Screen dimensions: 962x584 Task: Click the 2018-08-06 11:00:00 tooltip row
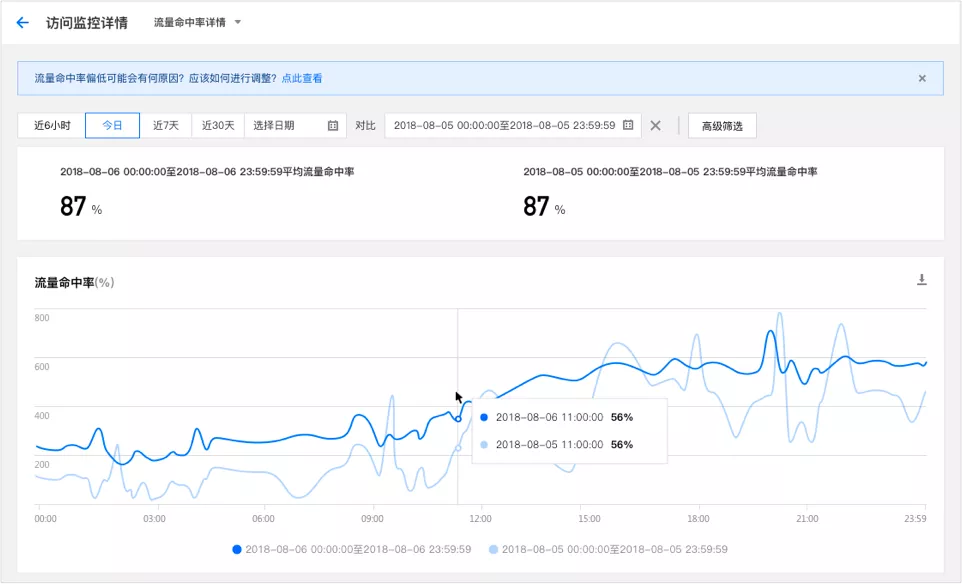(x=556, y=417)
